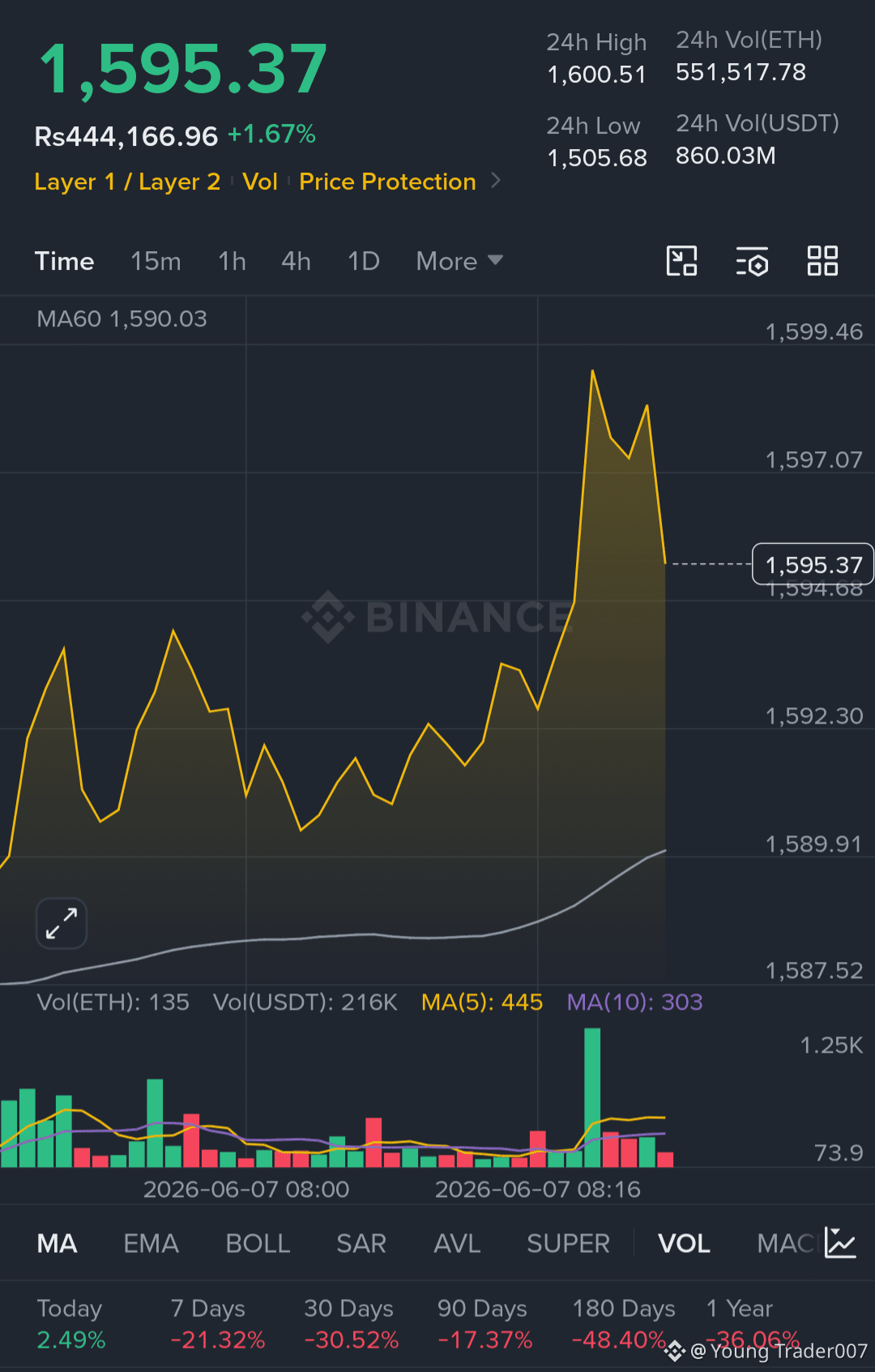Image resolution: width=875 pixels, height=1372 pixels.
Task: Tap the current price label 1,595.37 on axis
Action: (x=813, y=564)
